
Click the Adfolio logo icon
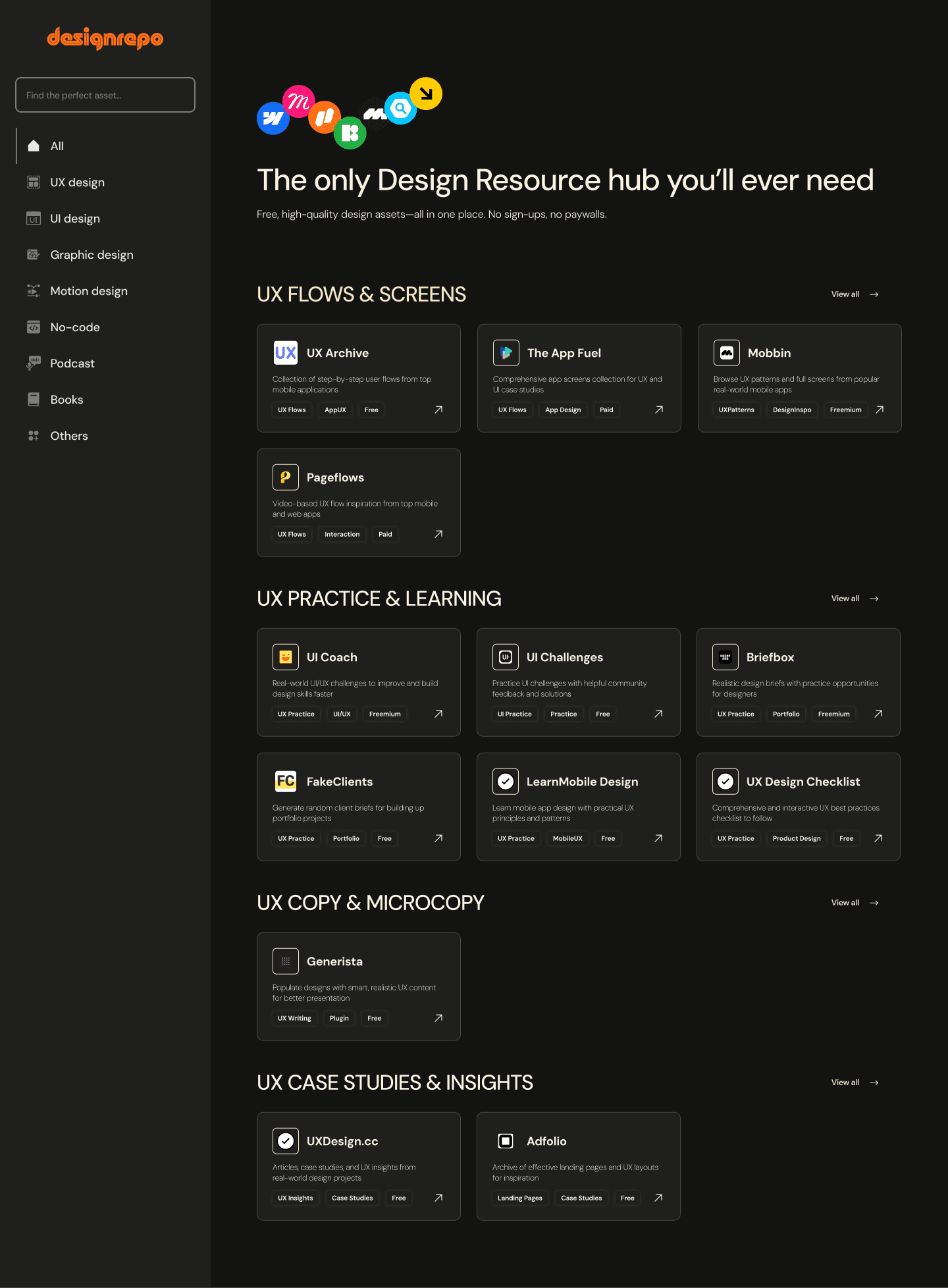coord(506,1141)
